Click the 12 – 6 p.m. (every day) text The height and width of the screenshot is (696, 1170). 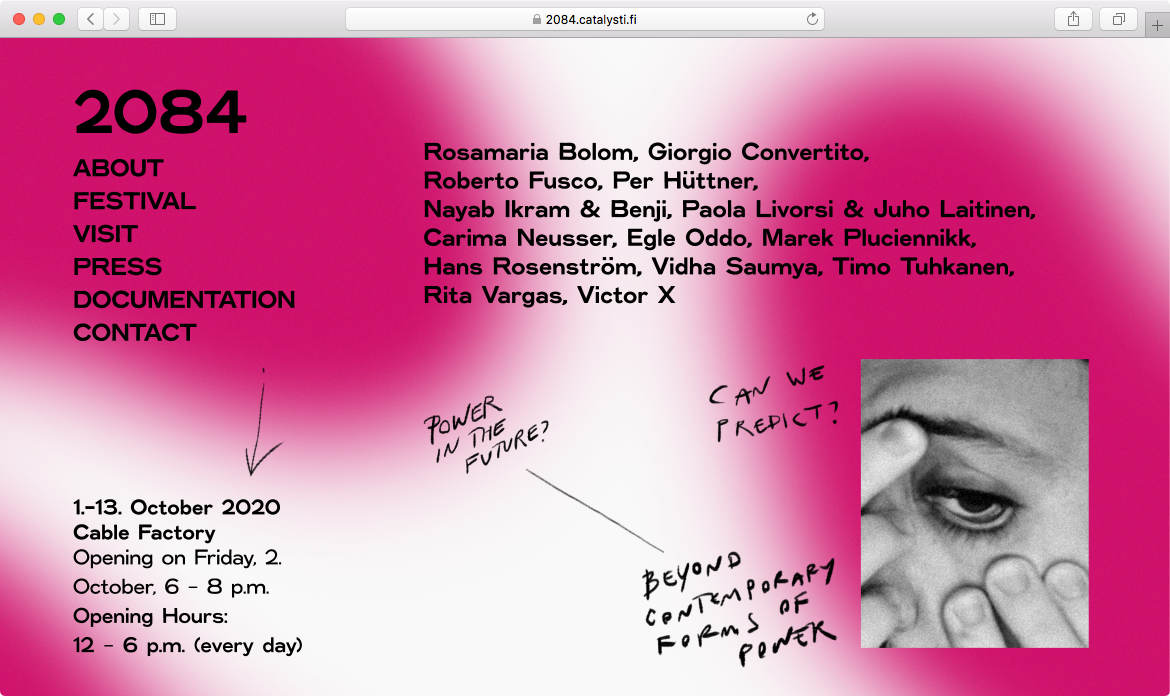point(188,645)
